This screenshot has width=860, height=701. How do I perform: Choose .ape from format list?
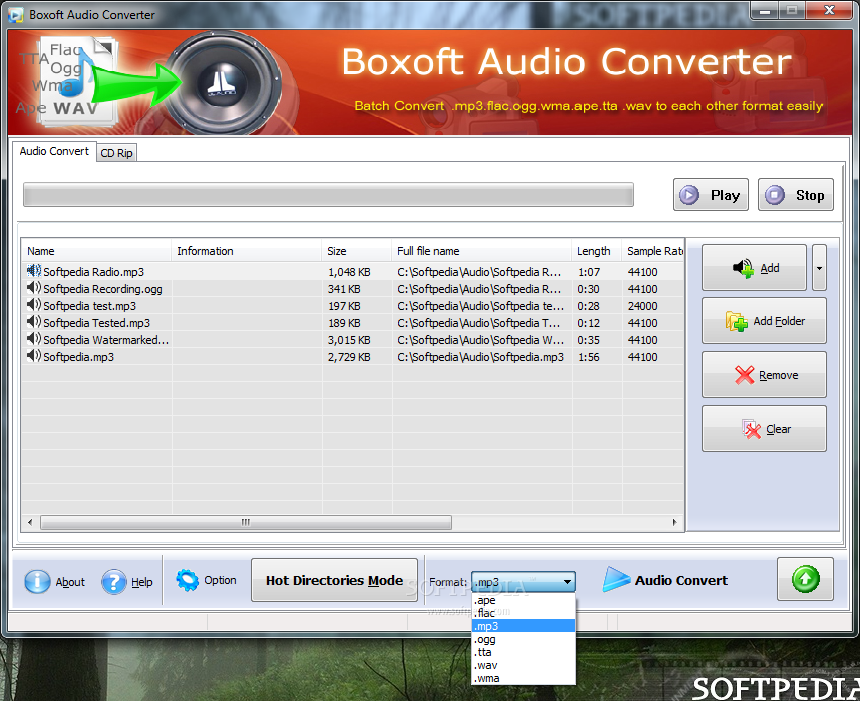(523, 600)
